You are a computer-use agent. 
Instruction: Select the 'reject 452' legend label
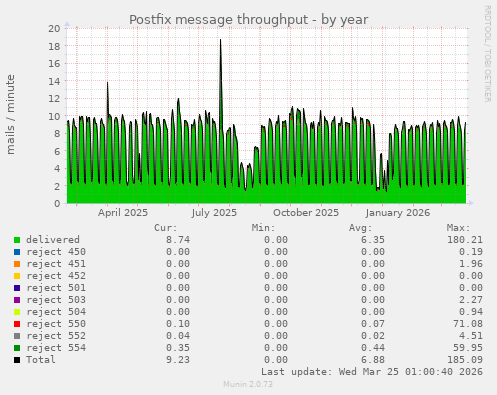pos(56,276)
